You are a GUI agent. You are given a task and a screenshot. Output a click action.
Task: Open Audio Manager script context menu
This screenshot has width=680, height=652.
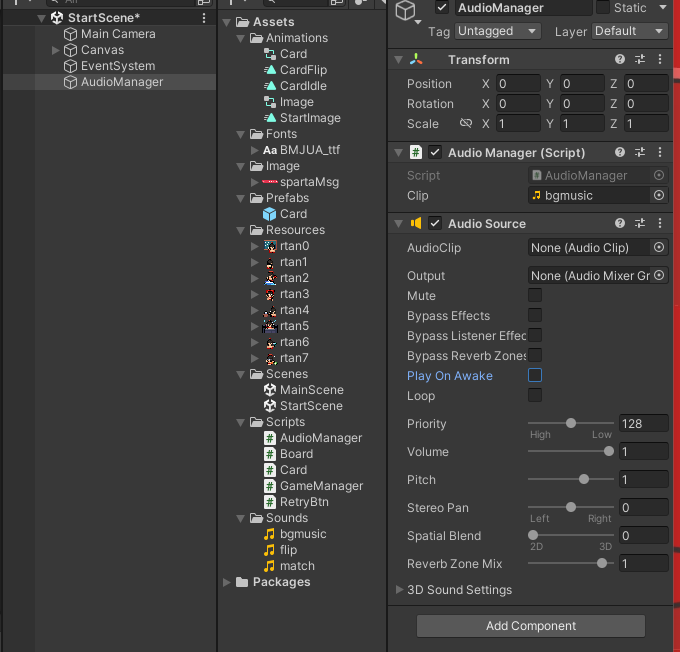click(660, 152)
